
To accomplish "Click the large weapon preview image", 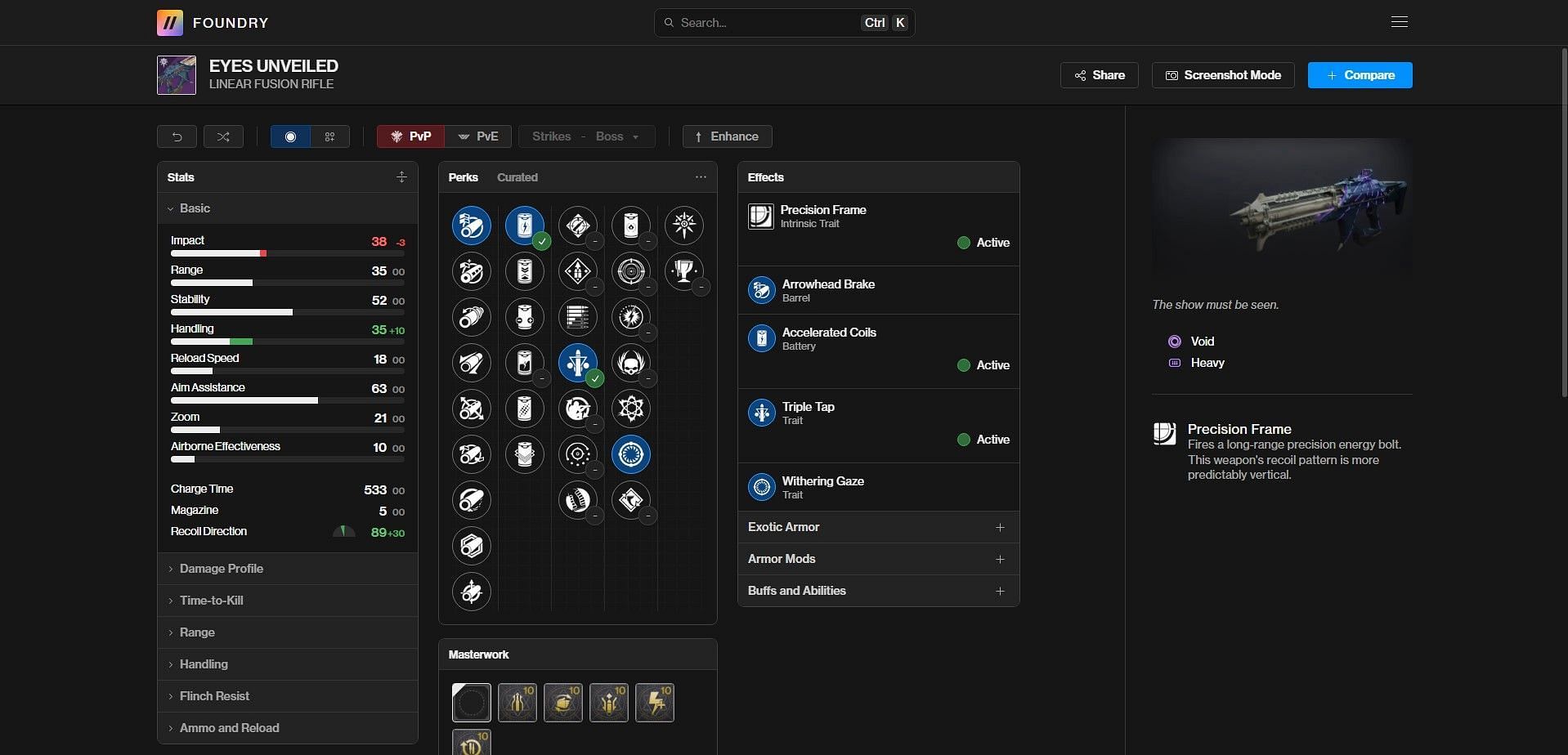I will (x=1282, y=210).
